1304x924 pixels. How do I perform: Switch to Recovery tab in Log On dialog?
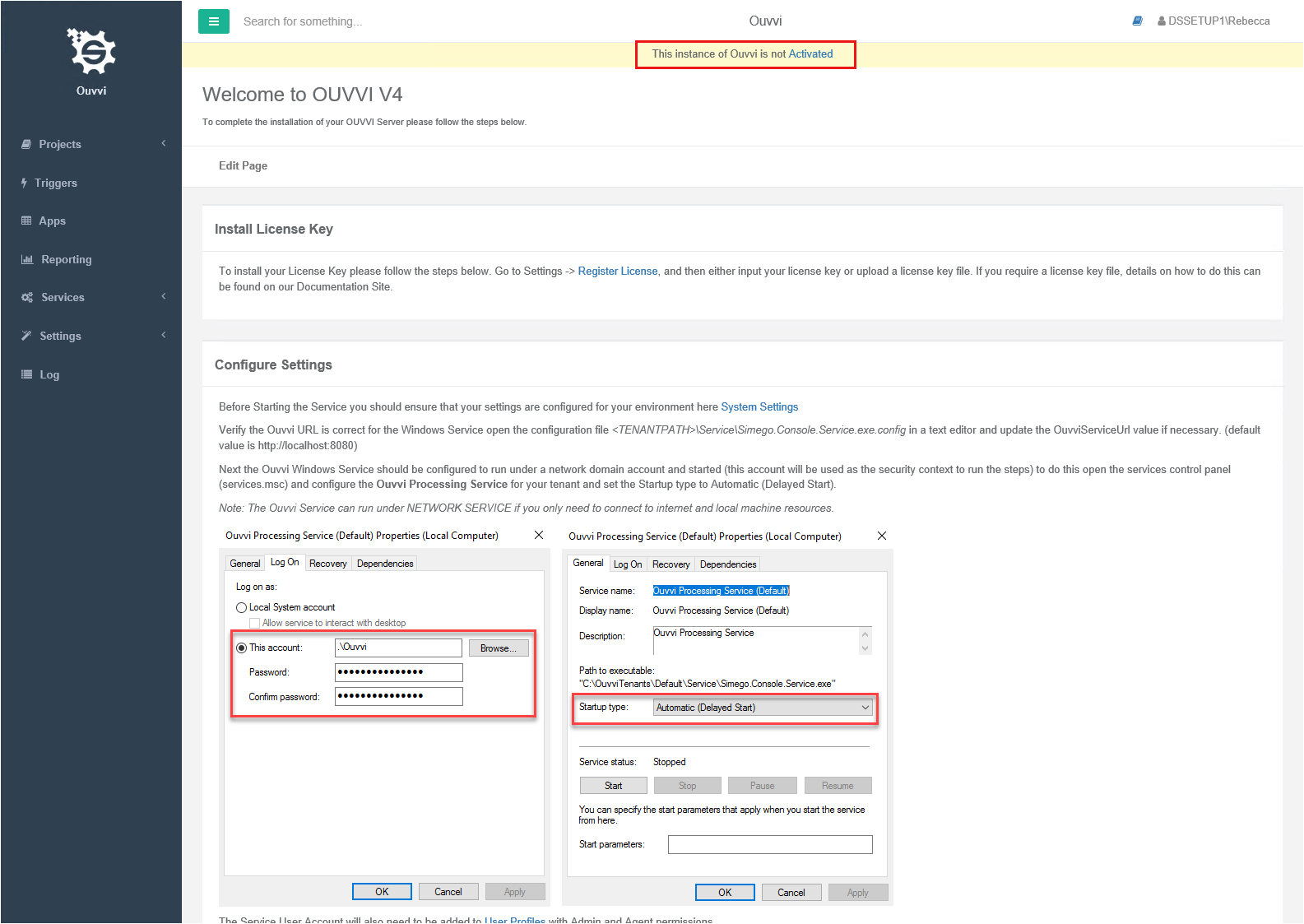pos(328,564)
